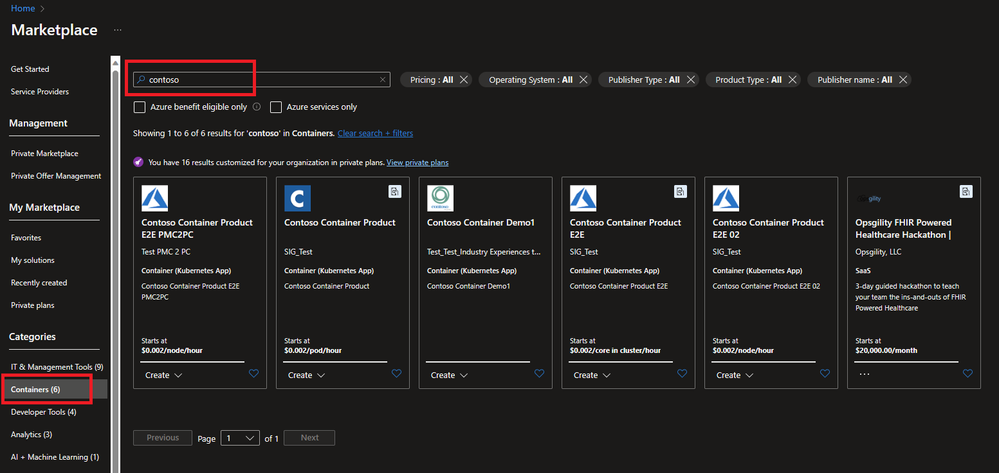Click the three dots on Opsgility card
Image resolution: width=999 pixels, height=473 pixels.
click(x=864, y=375)
